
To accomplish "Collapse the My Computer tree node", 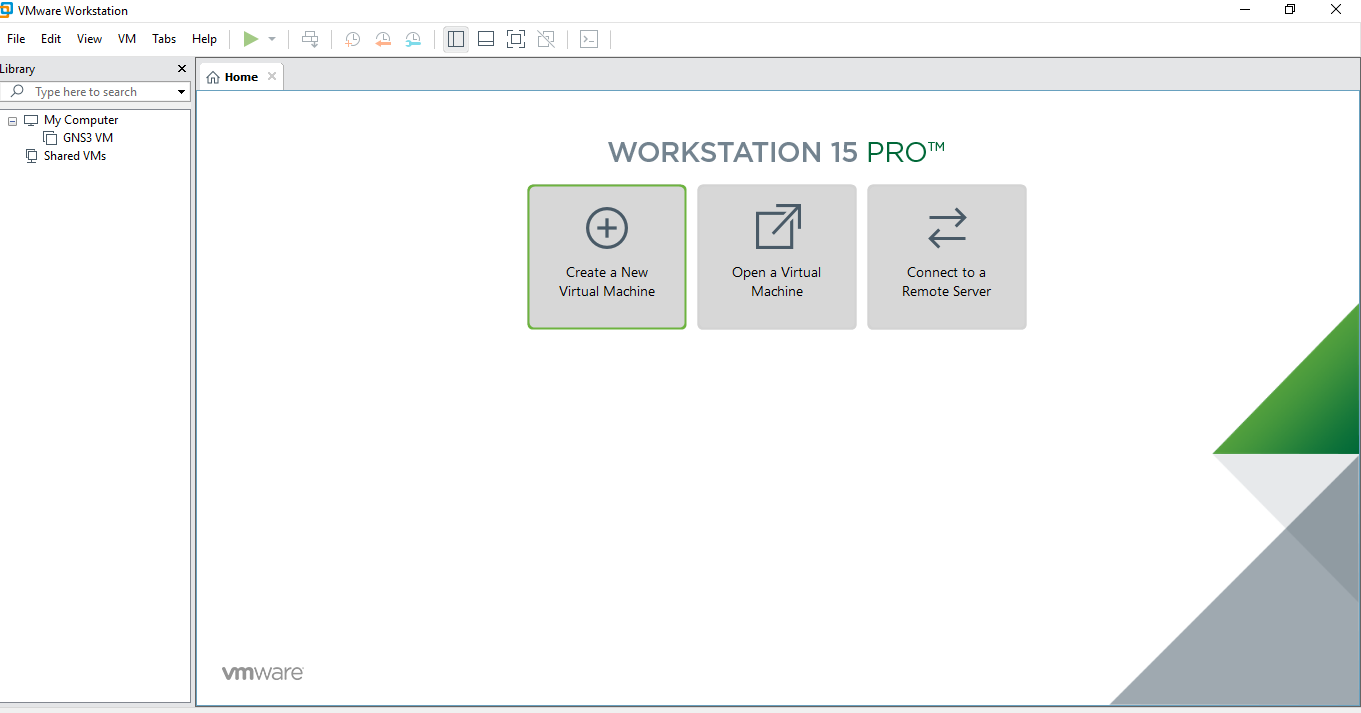I will (x=12, y=119).
